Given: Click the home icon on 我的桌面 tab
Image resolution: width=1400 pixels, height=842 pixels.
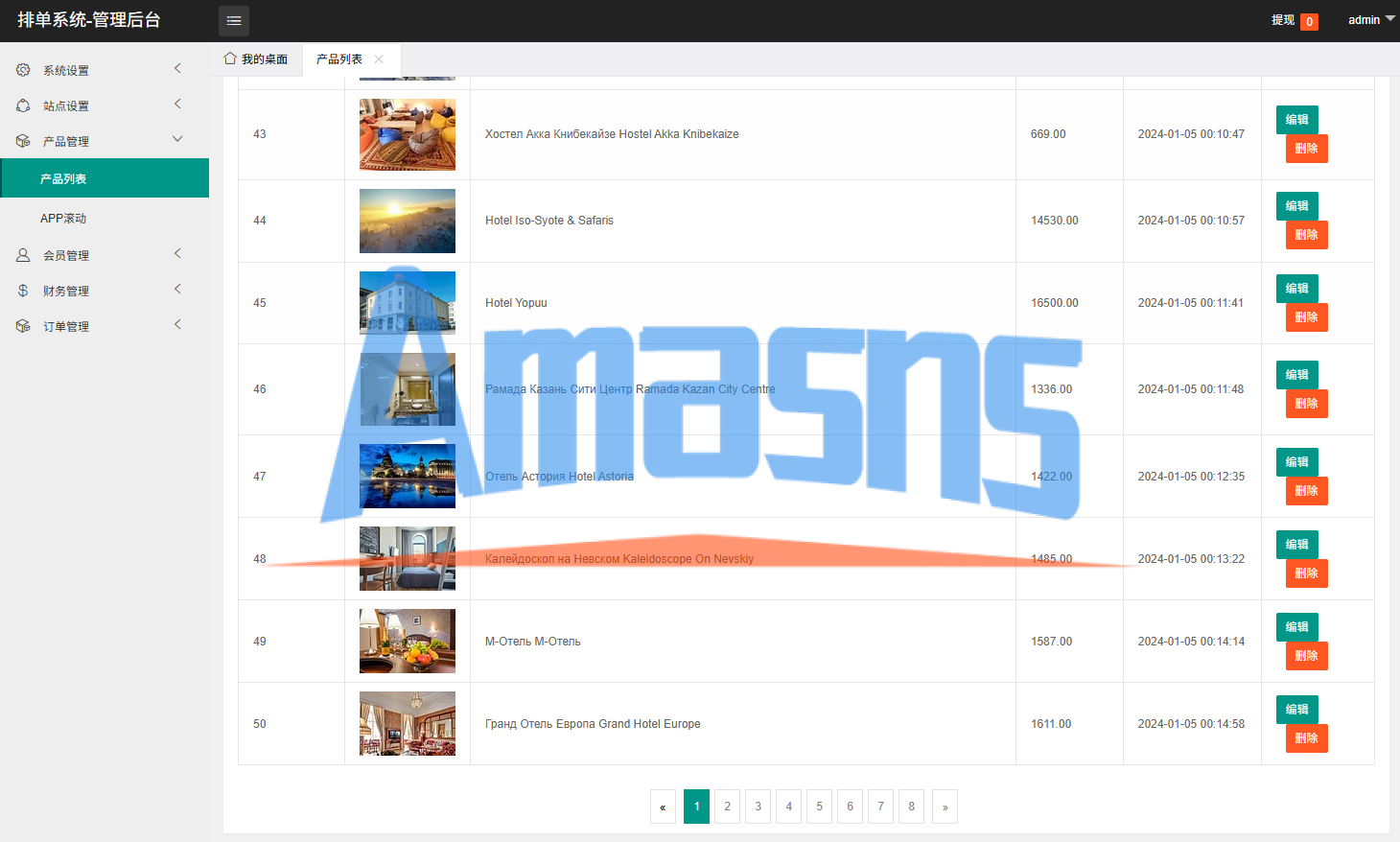Looking at the screenshot, I should [230, 58].
